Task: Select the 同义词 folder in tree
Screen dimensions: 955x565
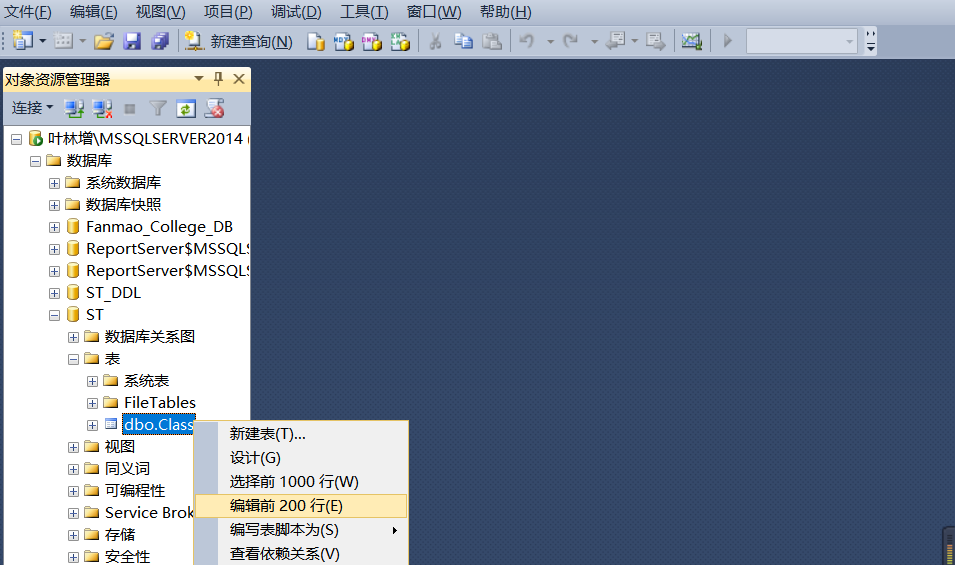Action: (127, 469)
